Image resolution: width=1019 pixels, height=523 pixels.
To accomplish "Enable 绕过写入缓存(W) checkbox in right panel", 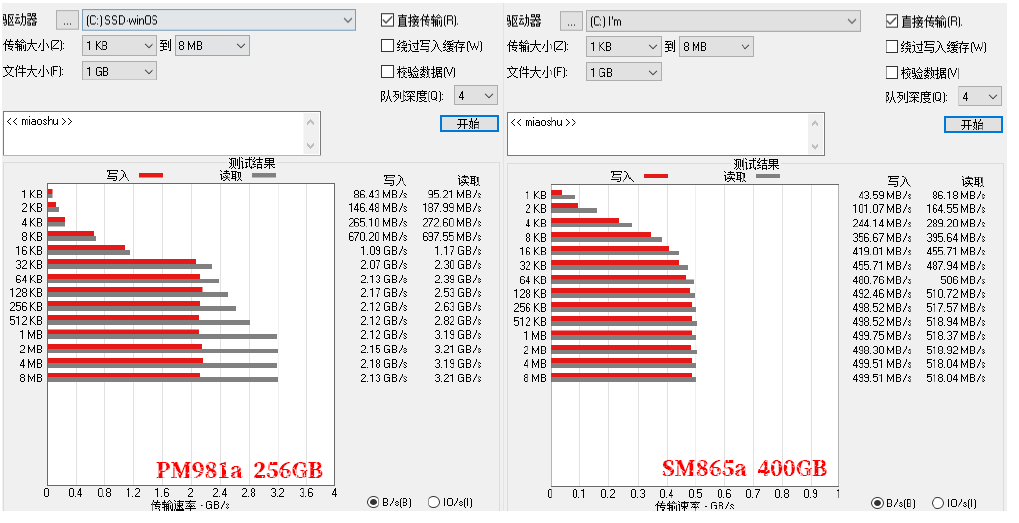I will pyautogui.click(x=892, y=47).
